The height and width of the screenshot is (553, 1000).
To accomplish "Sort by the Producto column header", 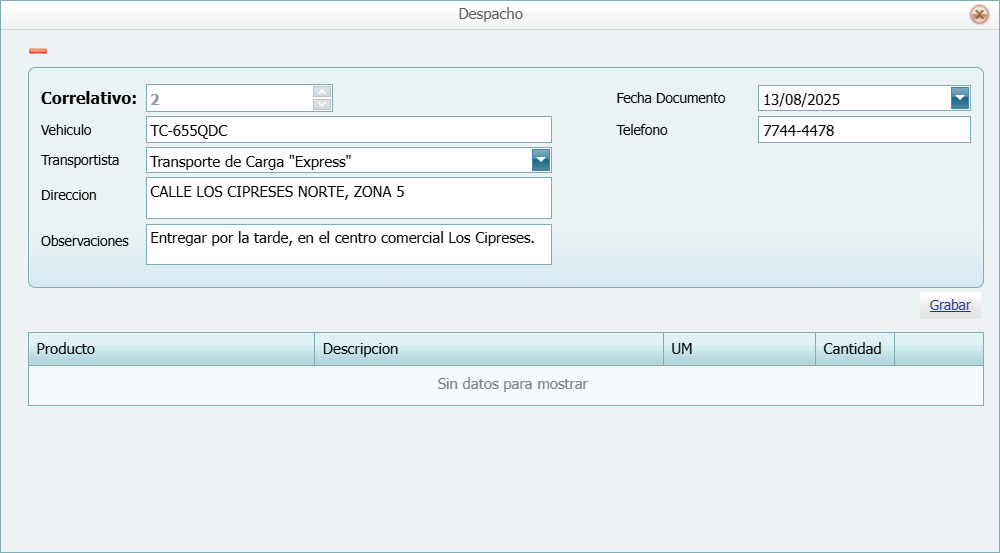I will point(171,349).
